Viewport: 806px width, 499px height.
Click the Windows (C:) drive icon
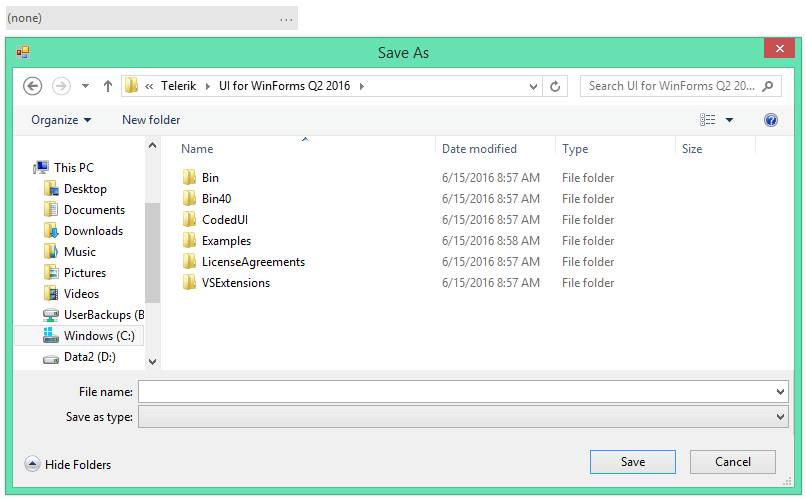tap(51, 336)
